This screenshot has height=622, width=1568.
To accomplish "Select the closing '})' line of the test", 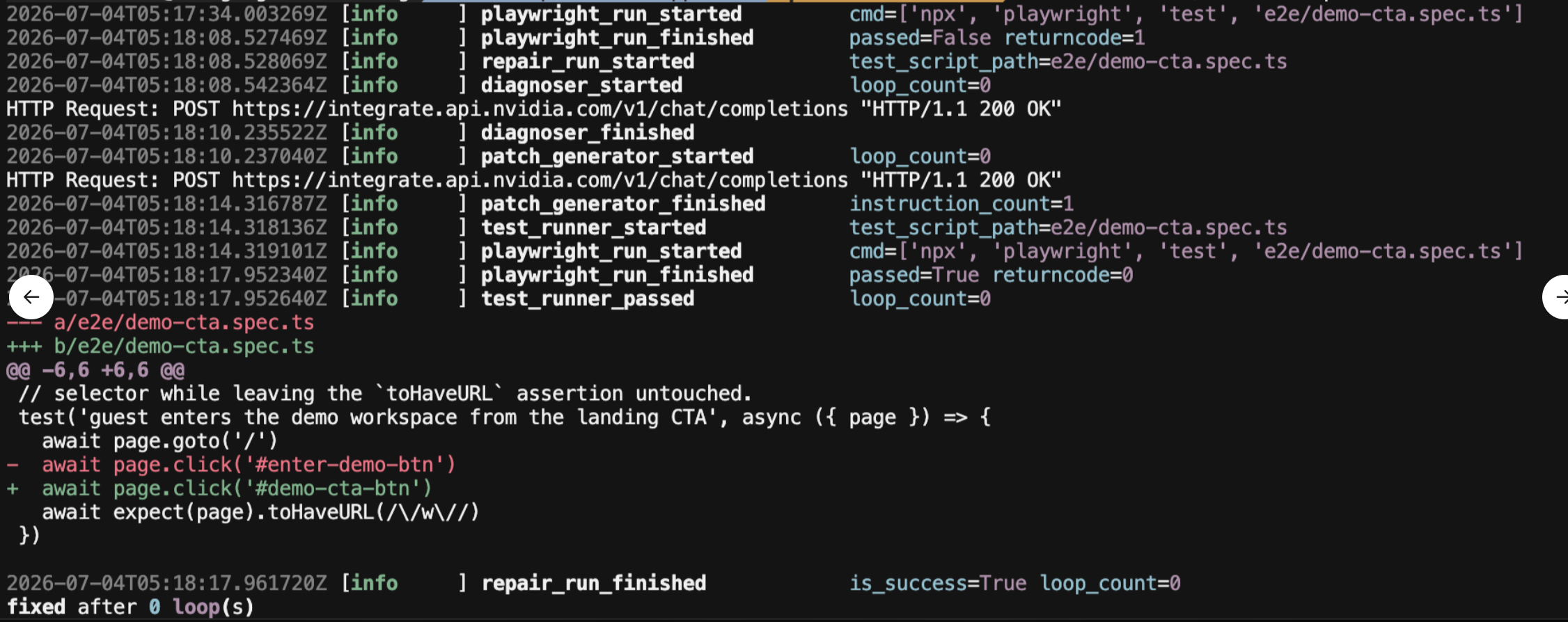I will (x=30, y=535).
